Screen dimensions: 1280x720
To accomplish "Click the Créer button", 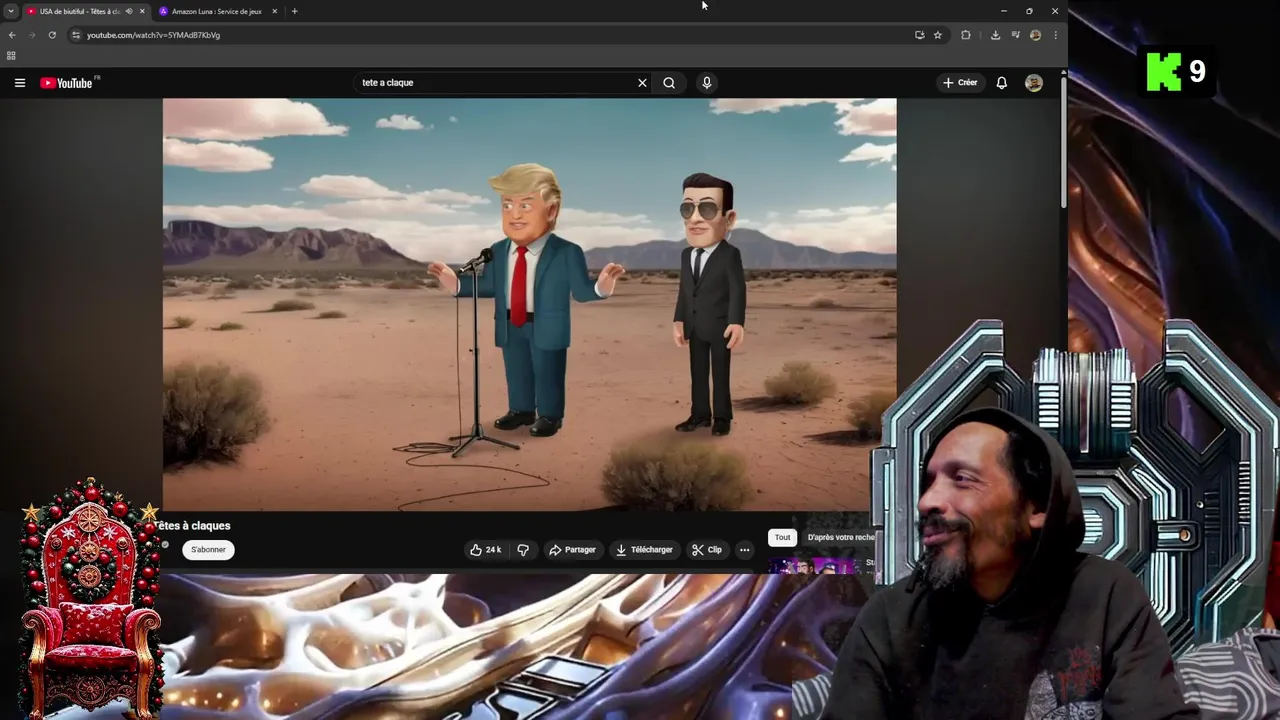I will (960, 83).
